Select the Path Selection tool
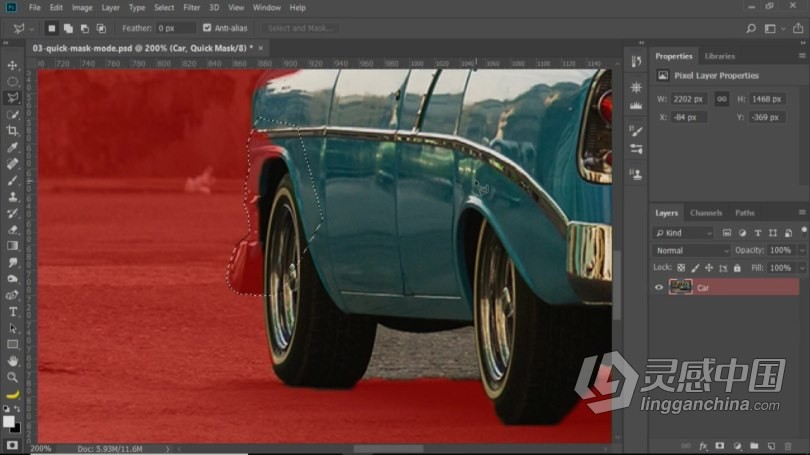The height and width of the screenshot is (455, 810). coord(12,328)
